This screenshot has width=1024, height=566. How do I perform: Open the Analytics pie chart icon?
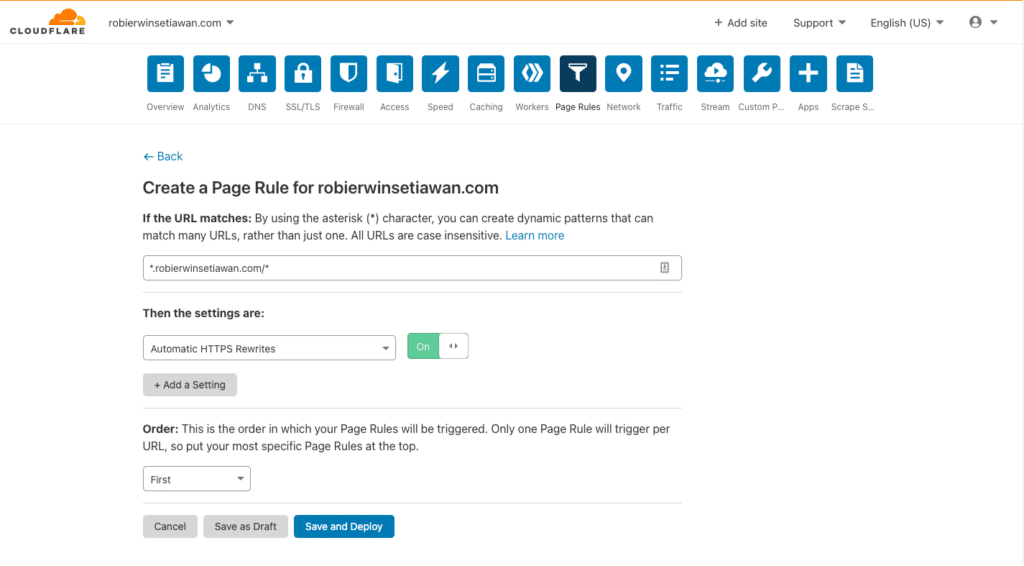click(x=211, y=74)
